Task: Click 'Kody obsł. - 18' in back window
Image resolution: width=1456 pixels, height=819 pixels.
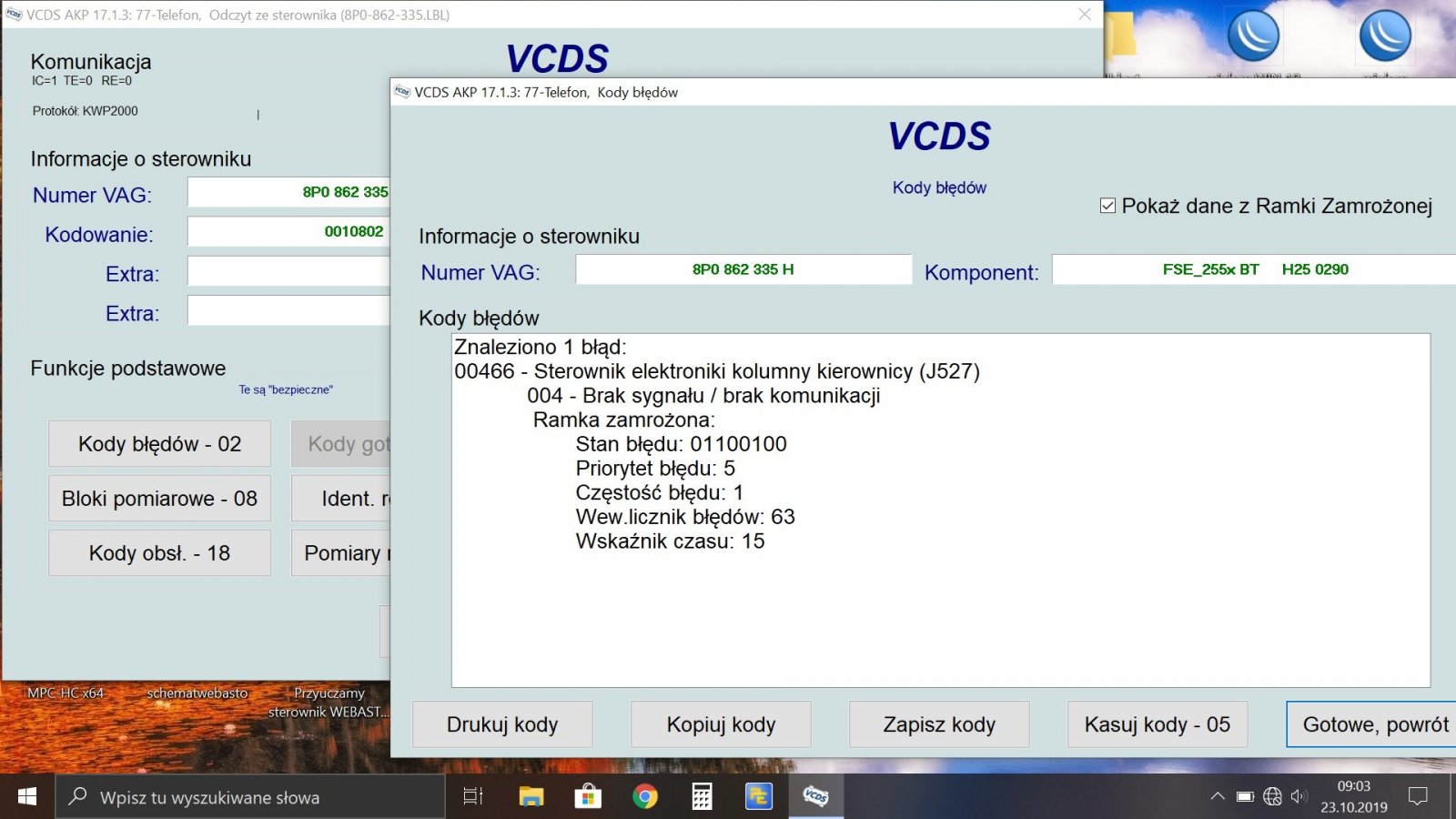Action: click(159, 553)
